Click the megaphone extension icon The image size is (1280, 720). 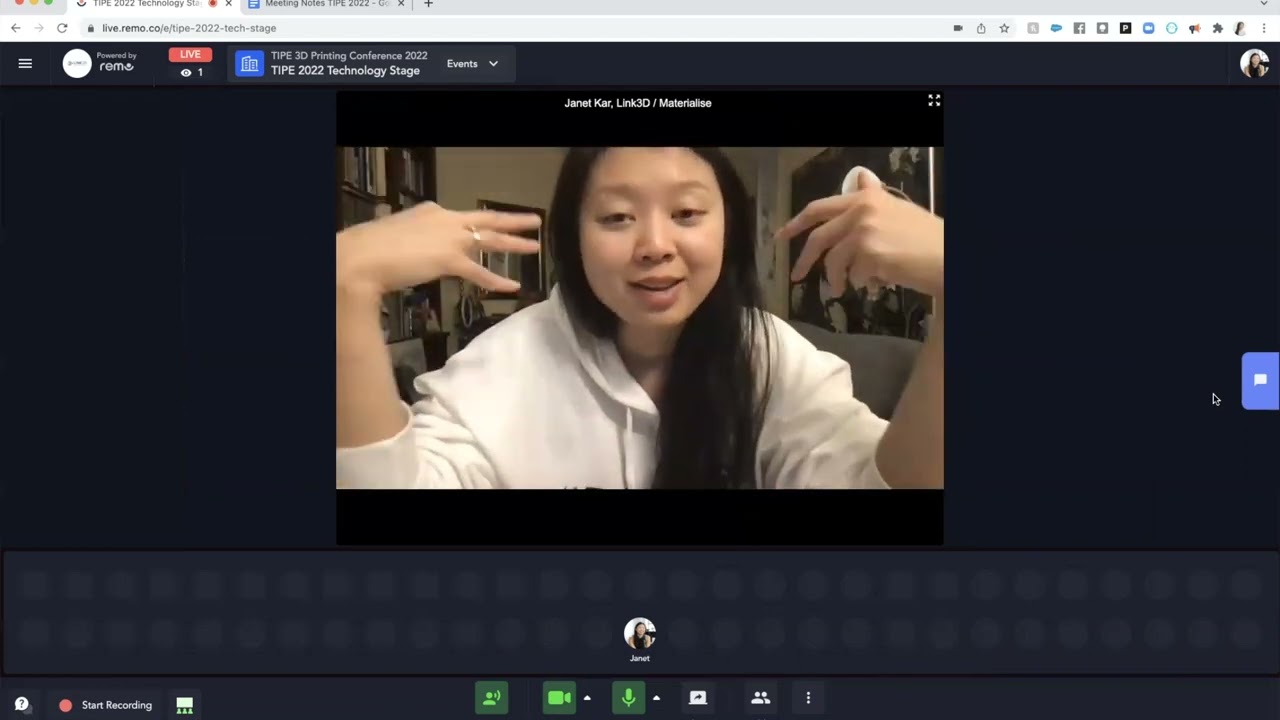tap(1194, 28)
